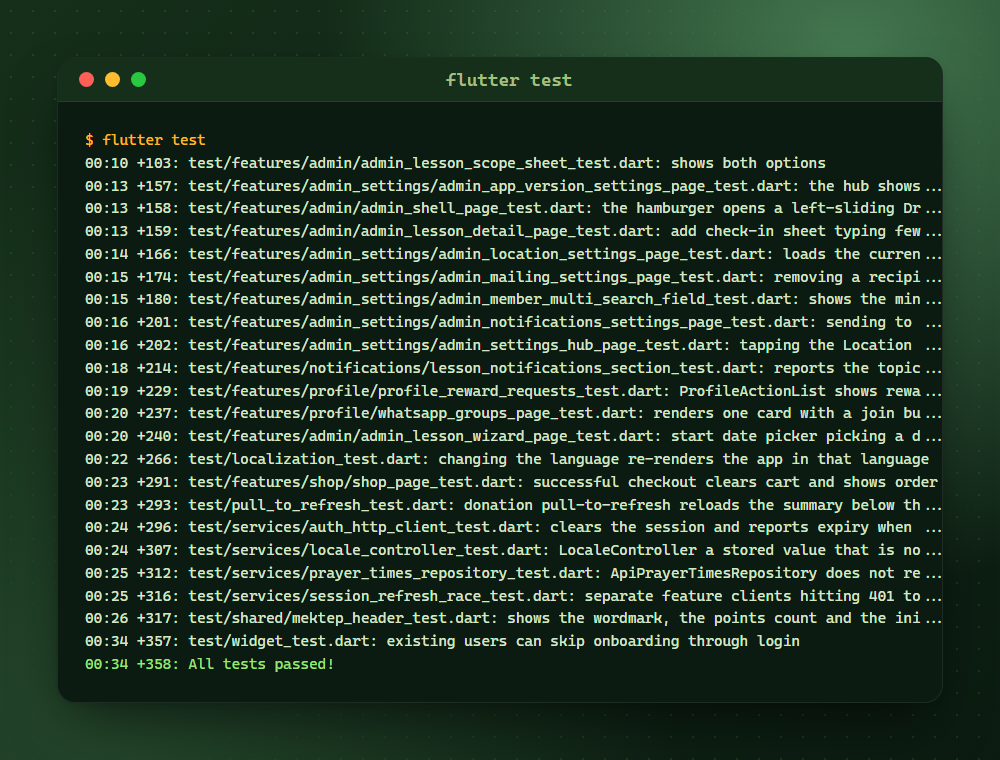Select the pull_to_refresh_test.dart line

pos(513,506)
